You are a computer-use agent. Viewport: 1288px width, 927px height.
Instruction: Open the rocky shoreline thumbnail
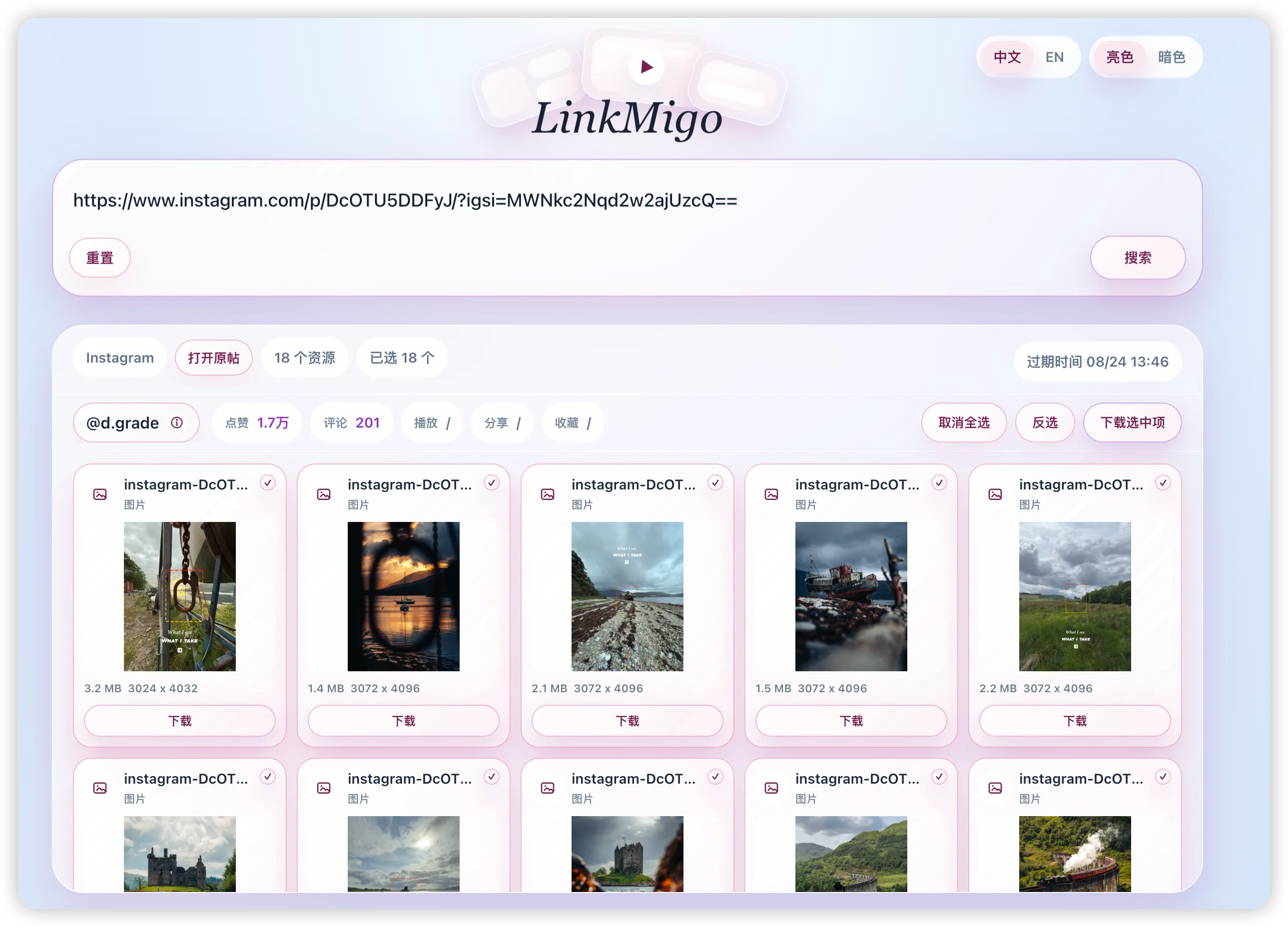627,597
